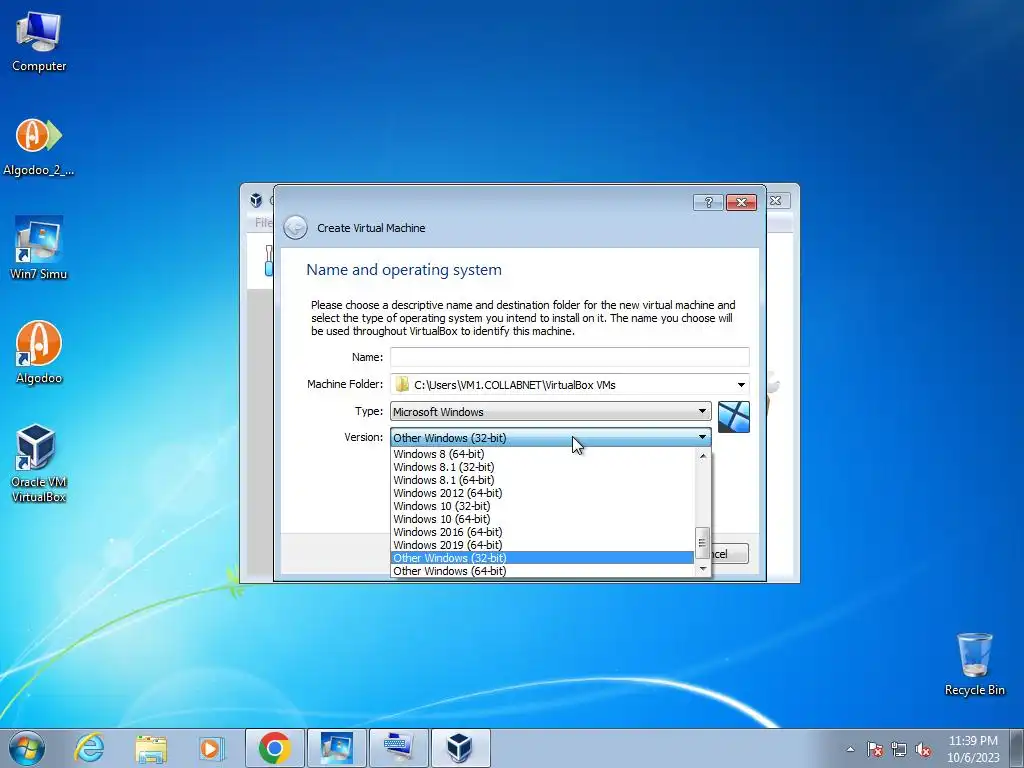Select Windows 2019 (64-bit) version
The width and height of the screenshot is (1024, 768).
point(542,545)
